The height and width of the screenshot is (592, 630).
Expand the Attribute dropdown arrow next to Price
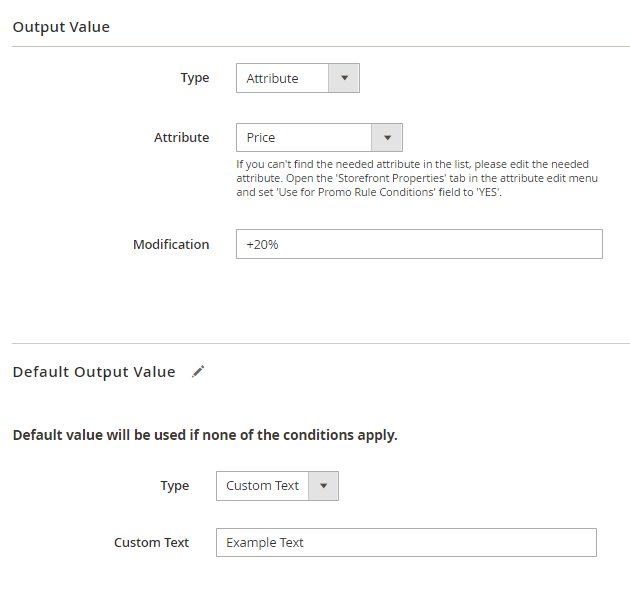387,137
